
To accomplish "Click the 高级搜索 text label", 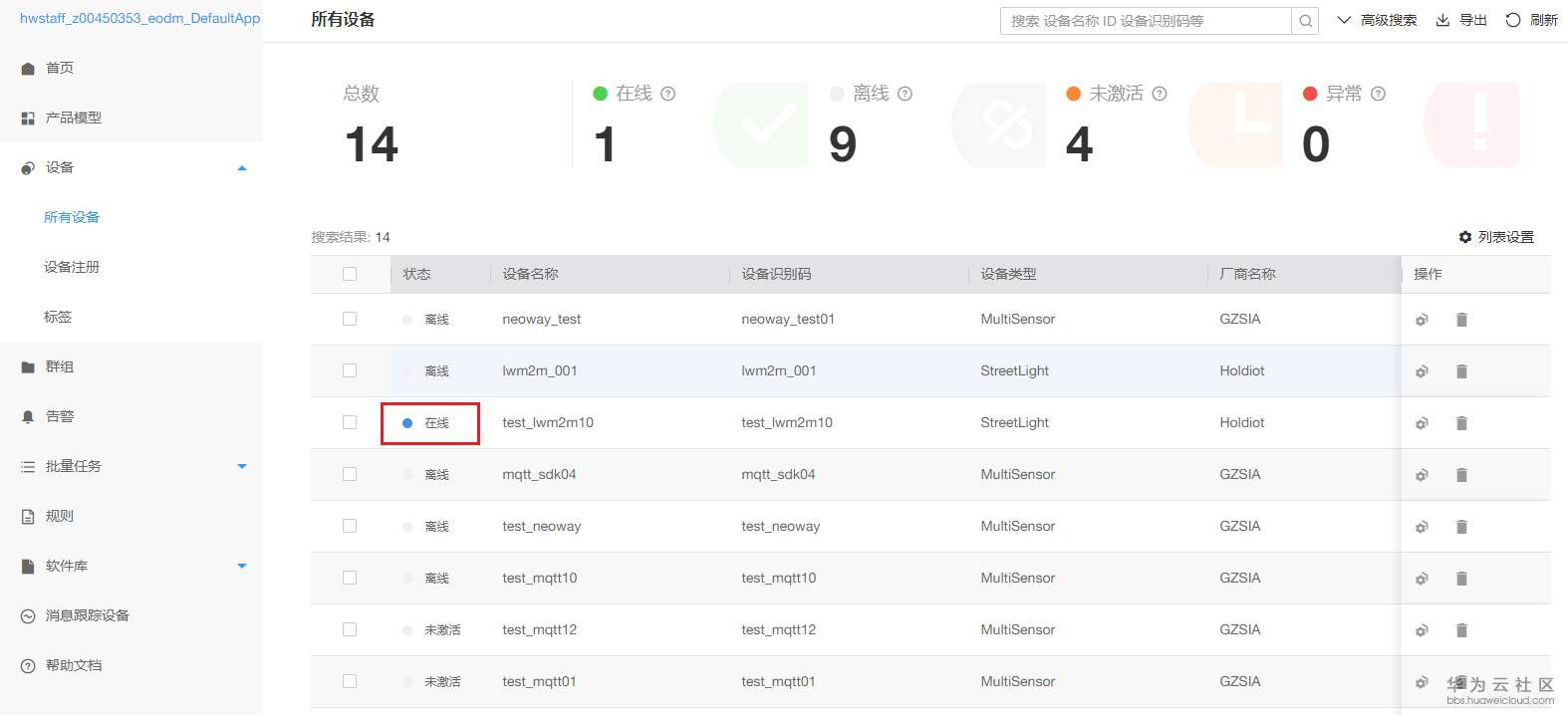I will click(x=1389, y=20).
